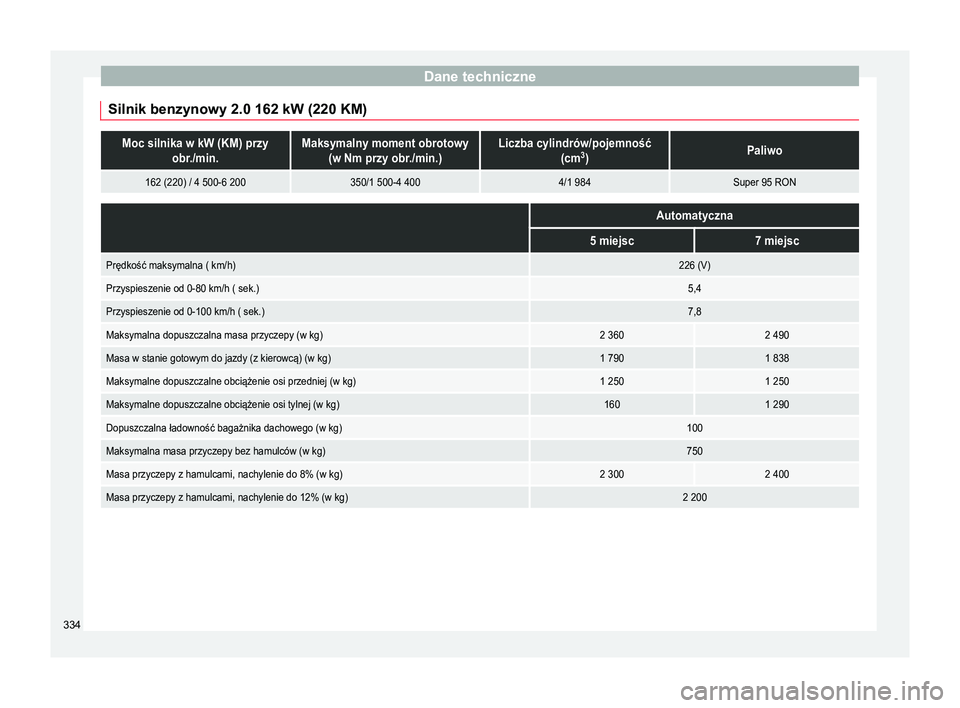Select the 'Liczba cylindrów/pojemność' column header
Viewport: 960px width, 708px height.
573,151
